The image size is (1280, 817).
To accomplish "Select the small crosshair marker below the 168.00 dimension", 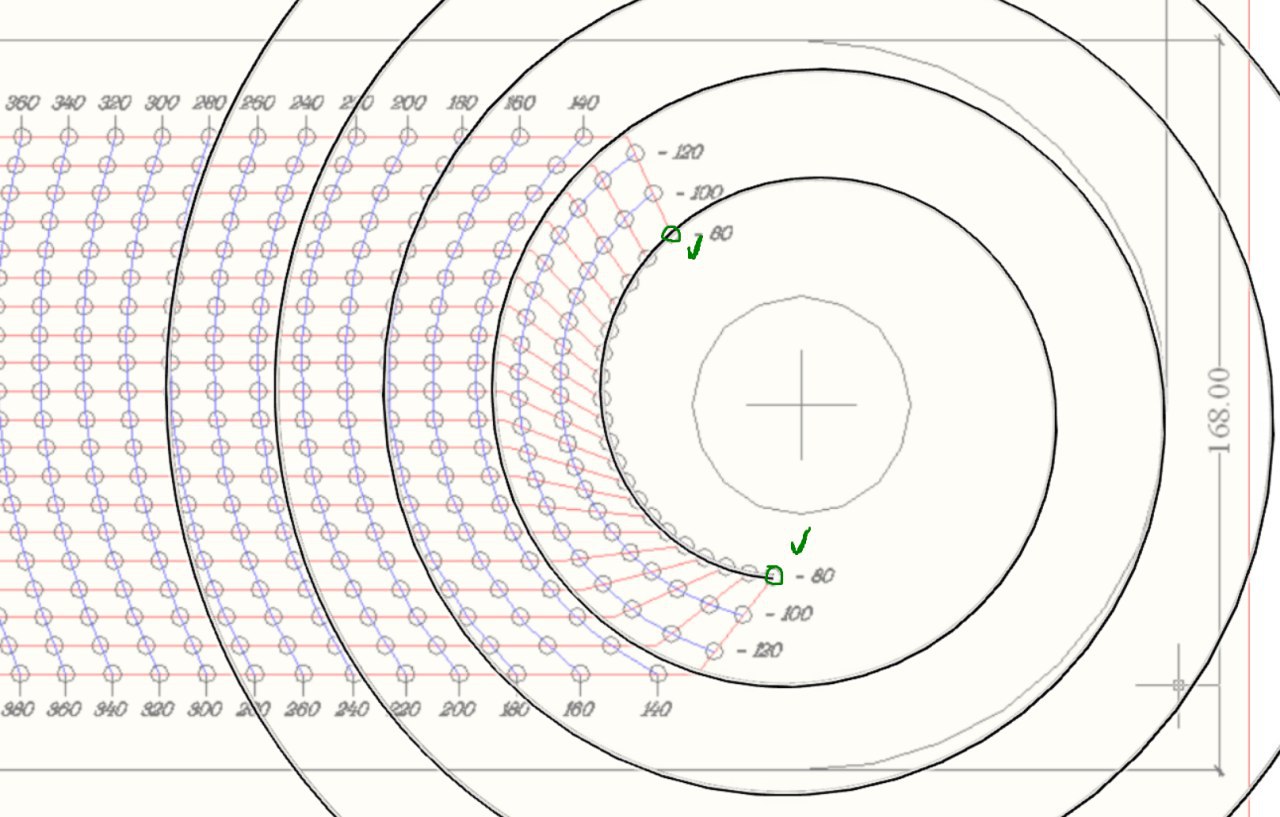I will 1178,686.
